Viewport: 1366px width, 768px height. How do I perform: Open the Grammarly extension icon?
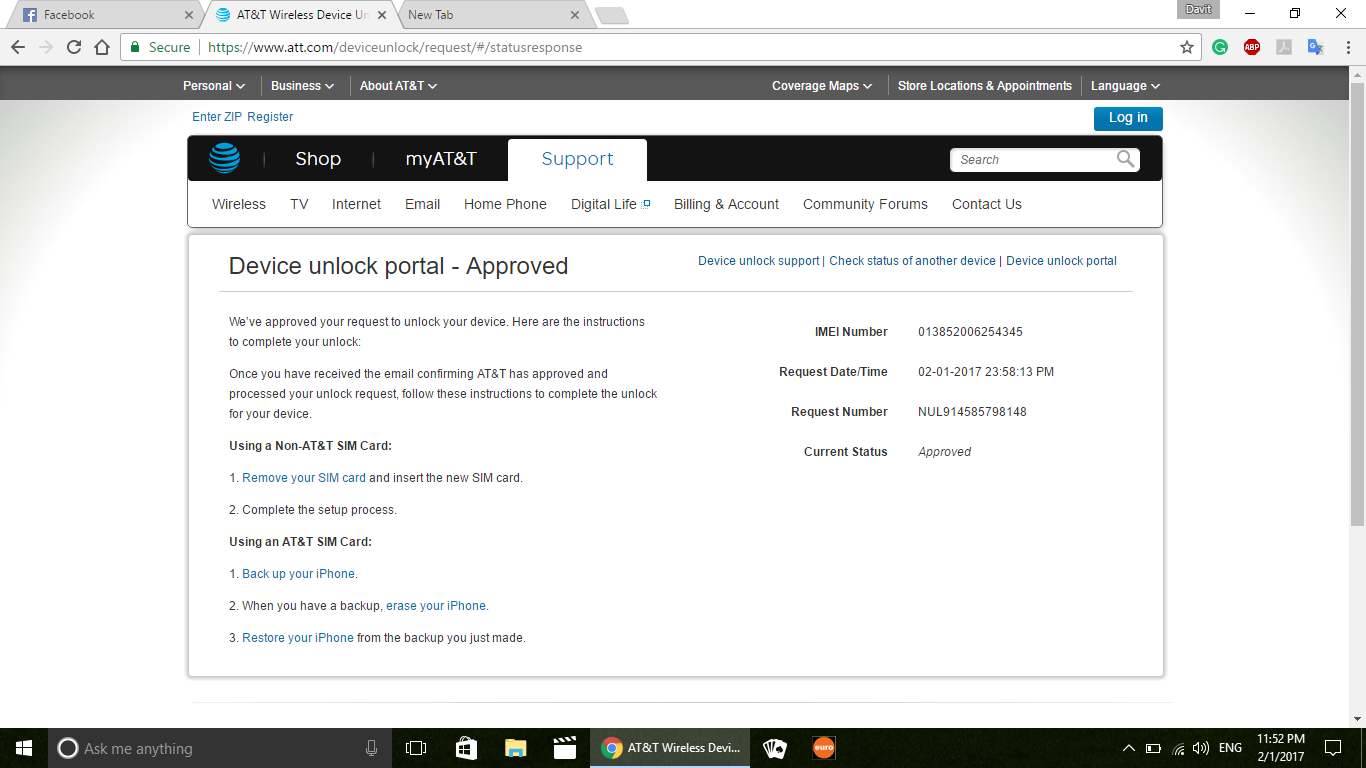click(x=1220, y=47)
